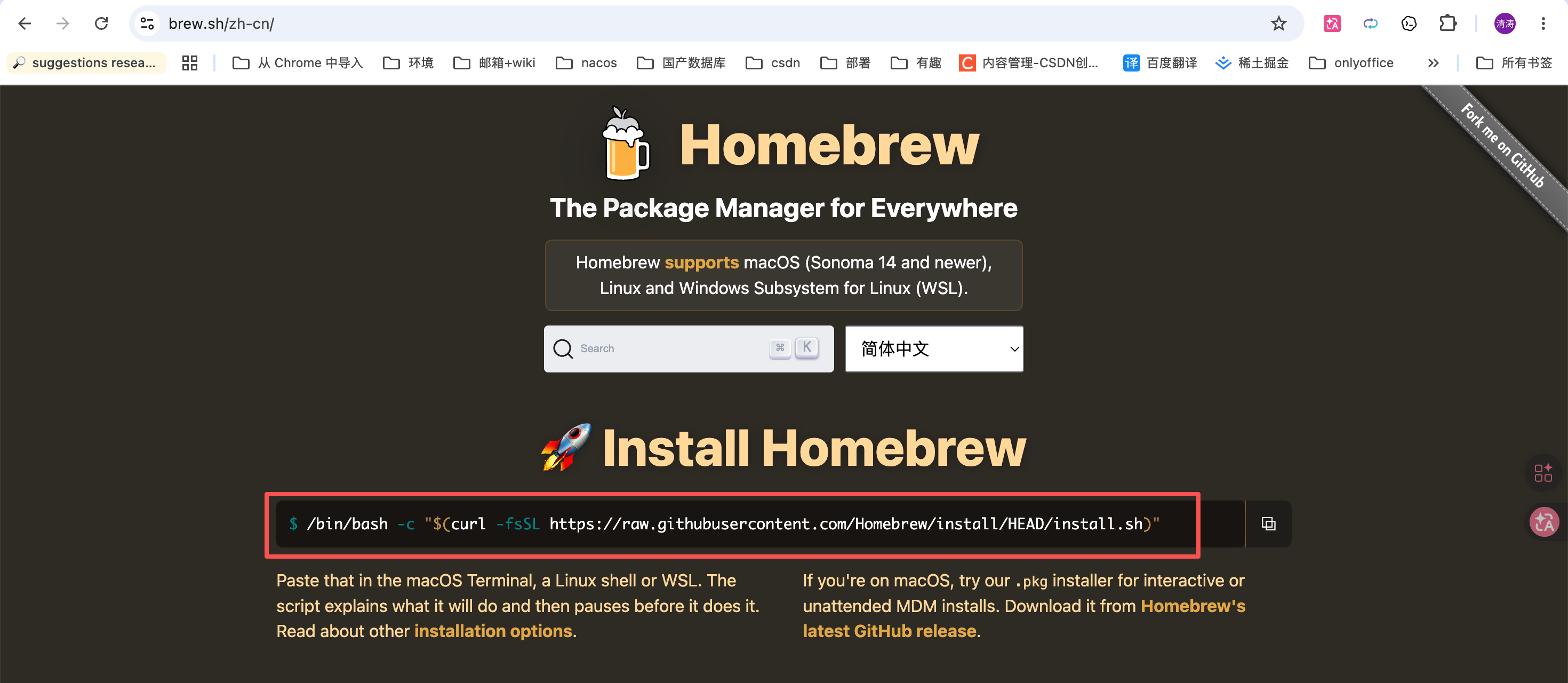This screenshot has height=683, width=1568.
Task: Open the 部署 bookmark folder
Action: (x=845, y=63)
